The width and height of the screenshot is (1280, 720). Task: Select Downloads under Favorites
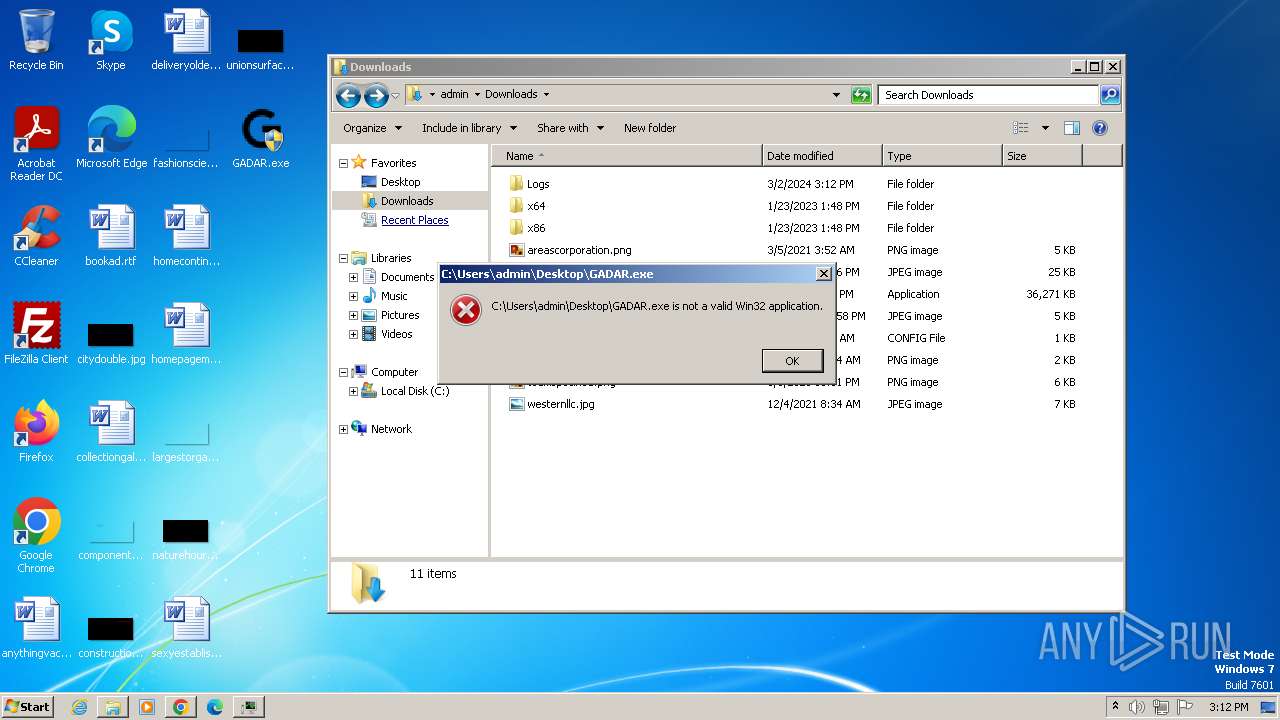pos(406,201)
